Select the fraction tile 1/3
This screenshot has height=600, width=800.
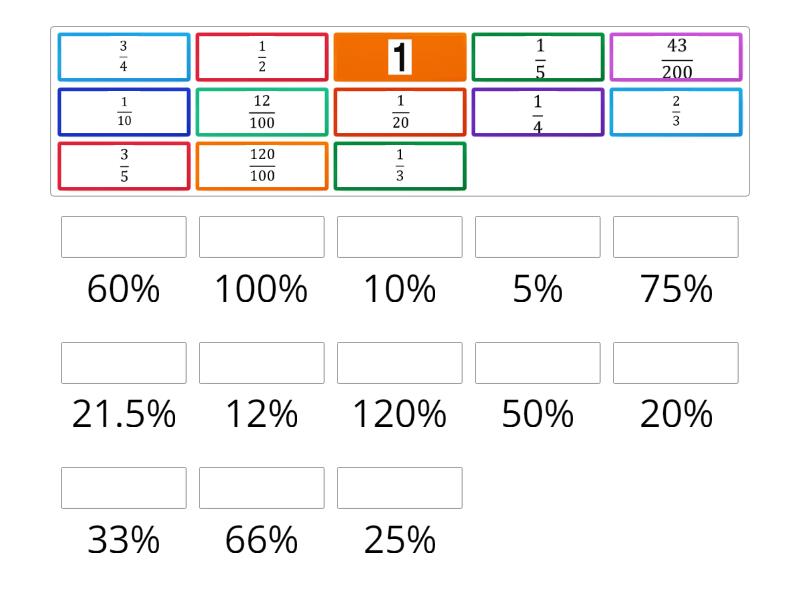(x=400, y=168)
